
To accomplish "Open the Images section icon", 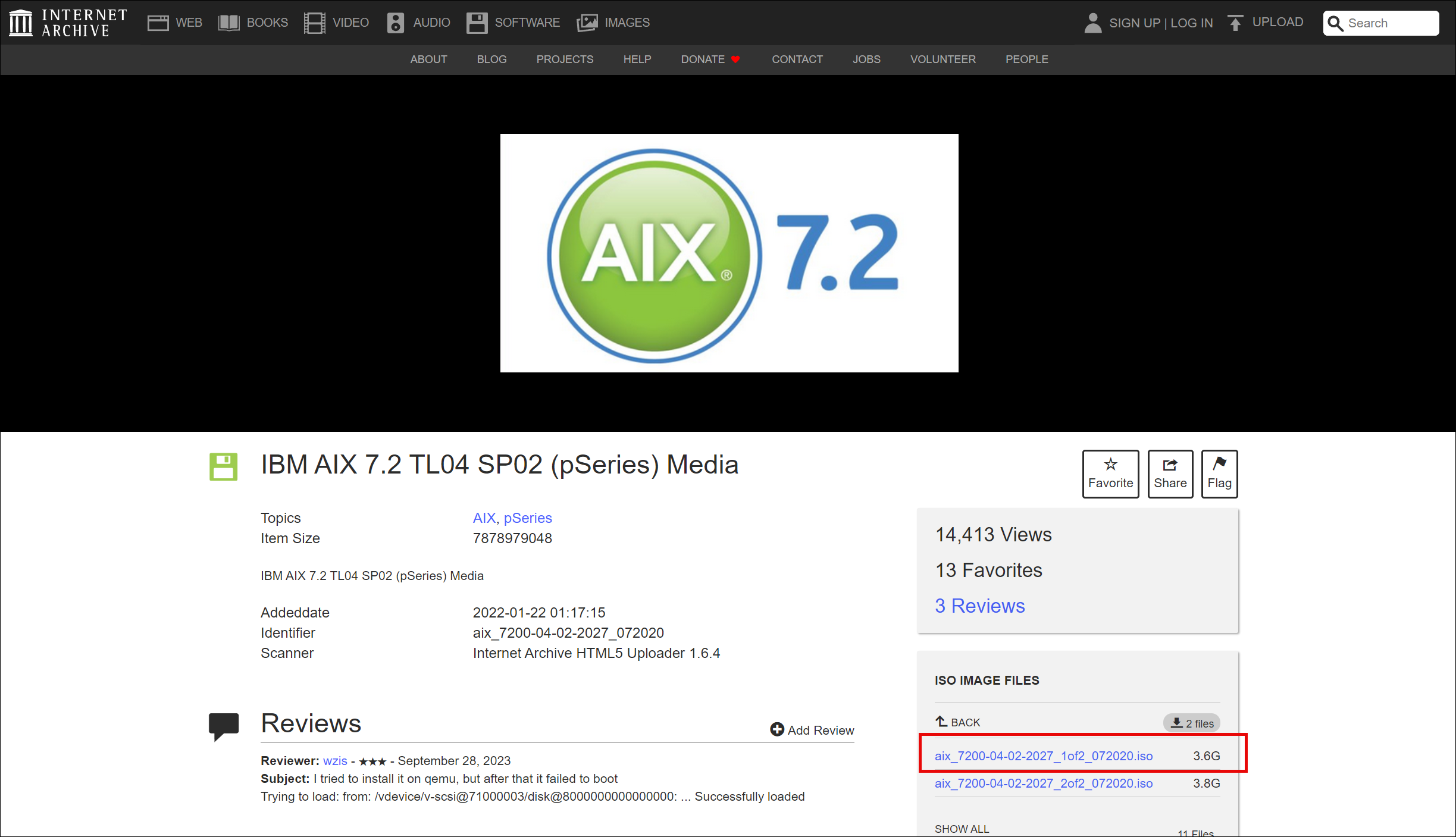I will tap(587, 23).
